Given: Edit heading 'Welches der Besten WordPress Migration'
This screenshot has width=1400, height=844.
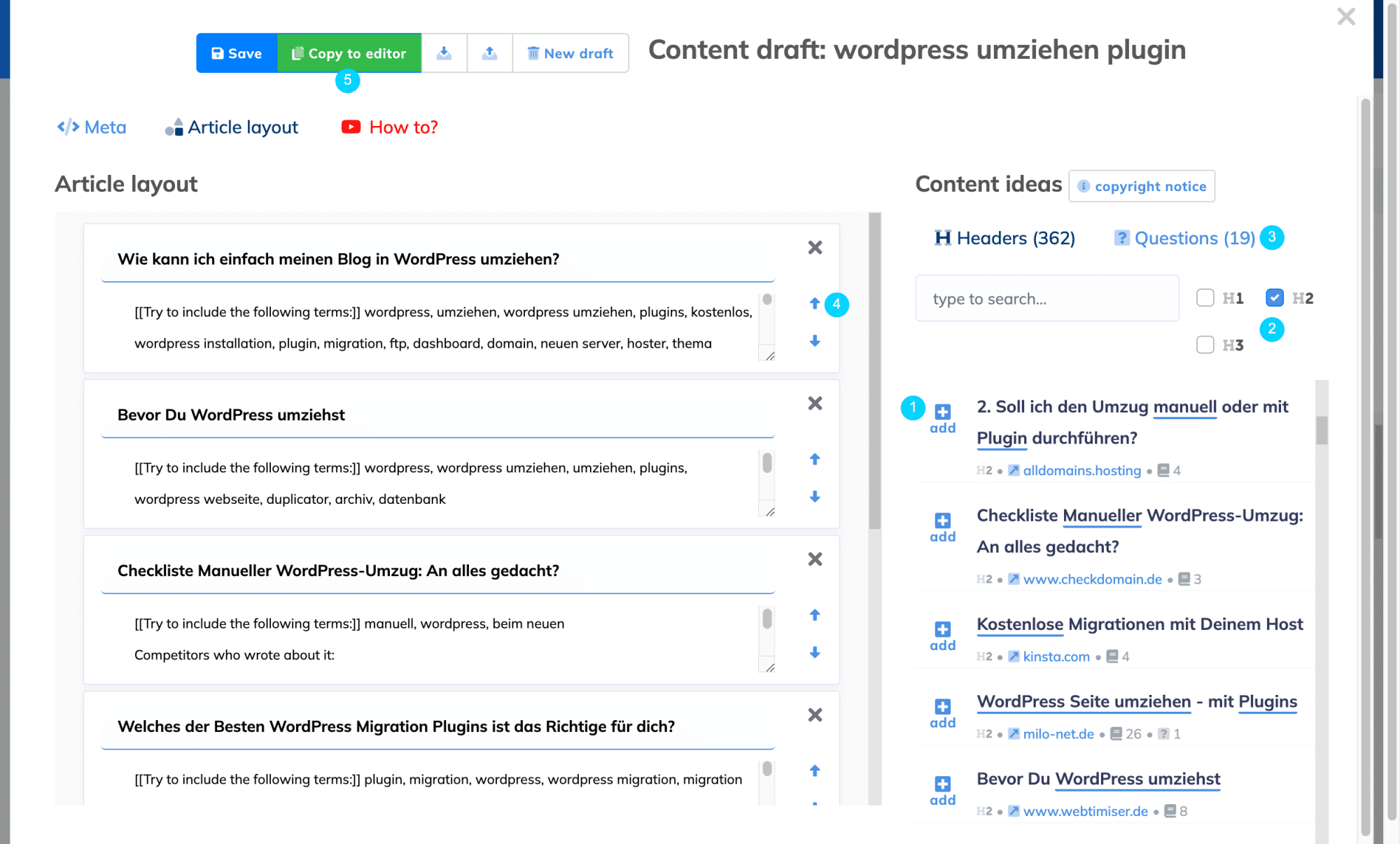Looking at the screenshot, I should point(438,726).
